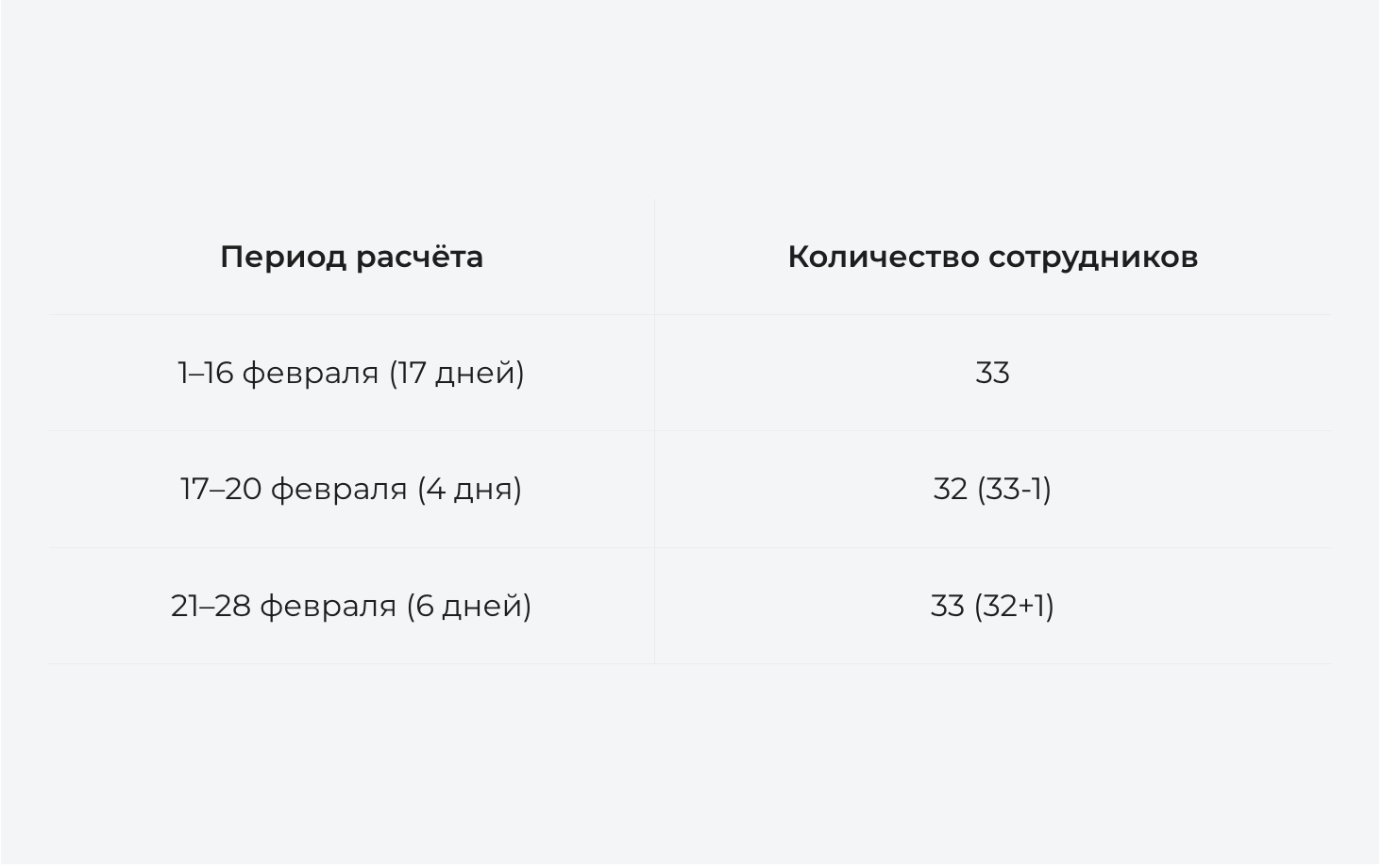Select the '17–20 февраля (4 дня)' cell
This screenshot has height=868, width=1382.
pyautogui.click(x=351, y=489)
